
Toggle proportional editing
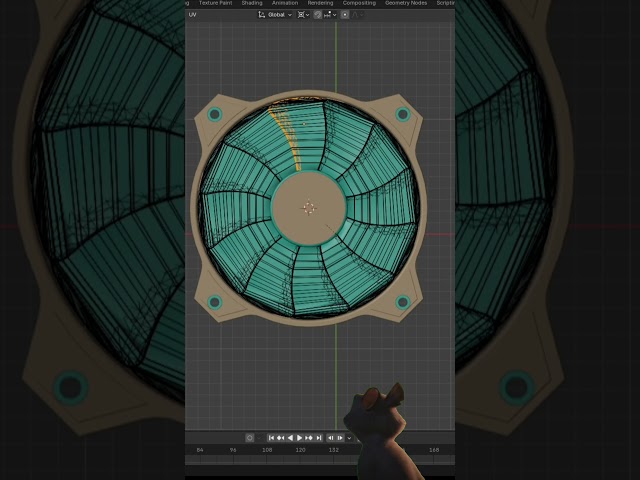pyautogui.click(x=345, y=15)
